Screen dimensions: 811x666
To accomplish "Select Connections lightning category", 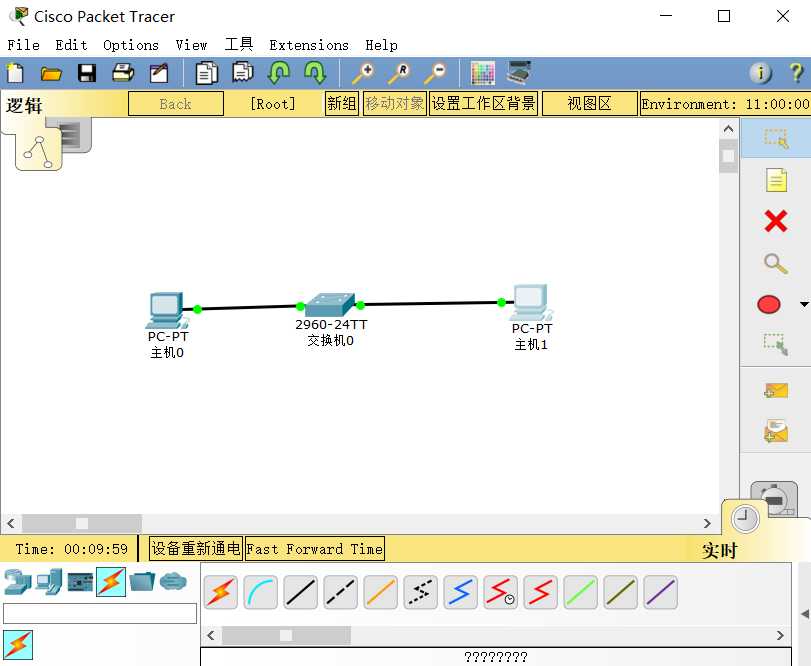I will [111, 582].
